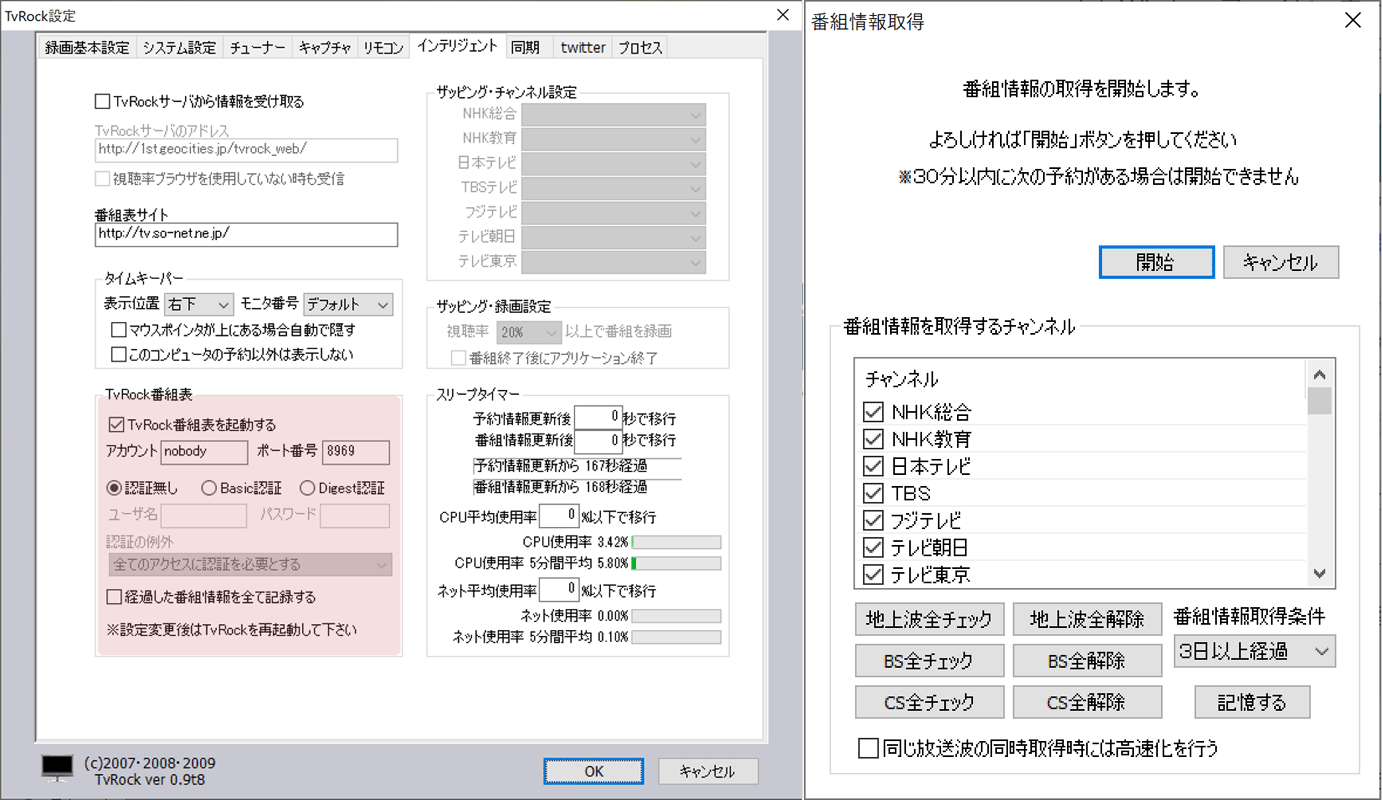Click channel list scrollbar down arrow
Screen dimensions: 1382x800
coord(1320,573)
